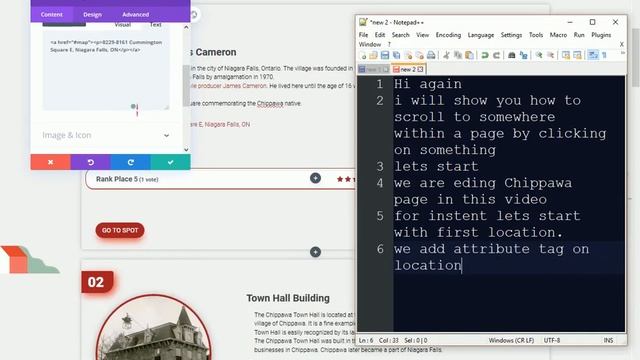
Task: Click the plus icon below GO TO SPOT
Action: click(315, 252)
